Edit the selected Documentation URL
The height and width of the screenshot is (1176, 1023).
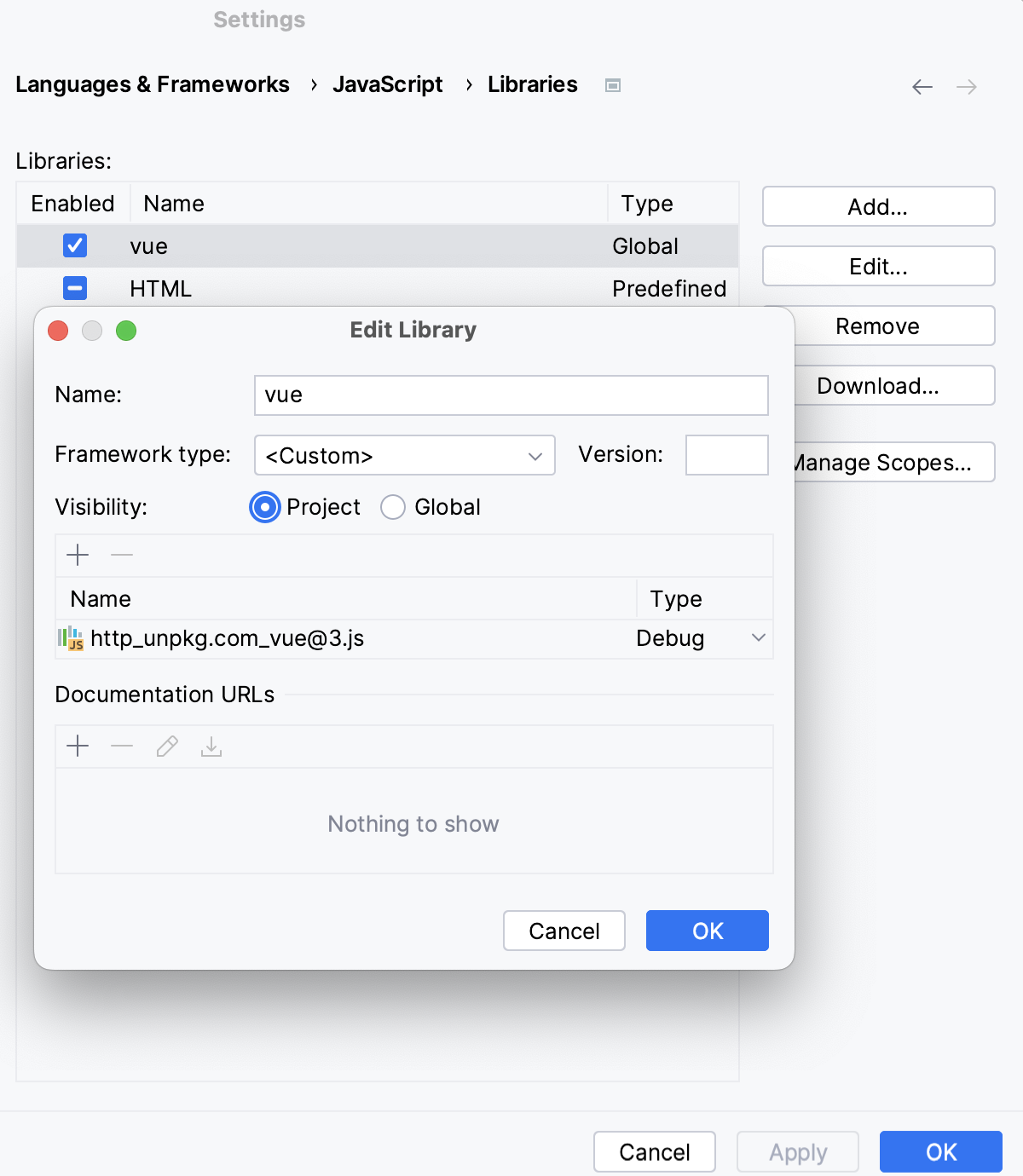coord(167,747)
